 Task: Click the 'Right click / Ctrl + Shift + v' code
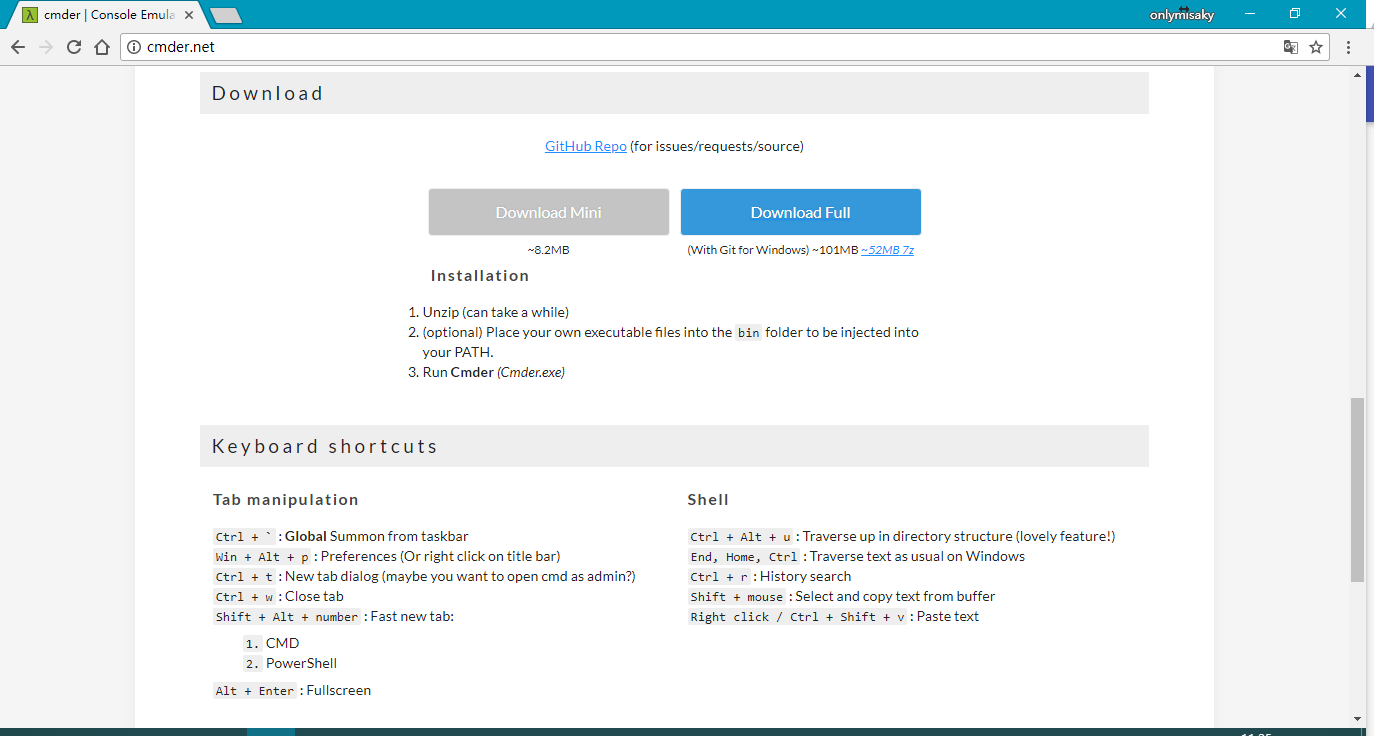tap(798, 617)
